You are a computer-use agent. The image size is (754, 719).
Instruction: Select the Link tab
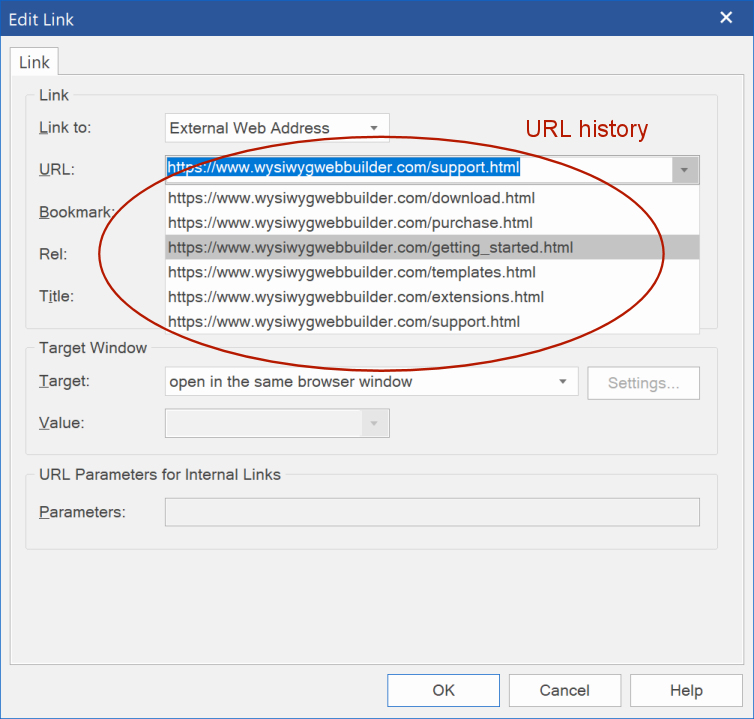(34, 62)
